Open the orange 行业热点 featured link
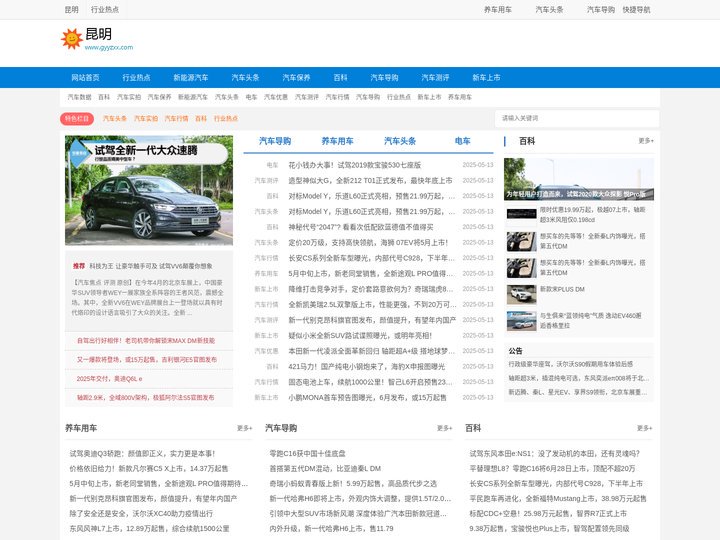Image resolution: width=720 pixels, height=540 pixels. point(225,118)
